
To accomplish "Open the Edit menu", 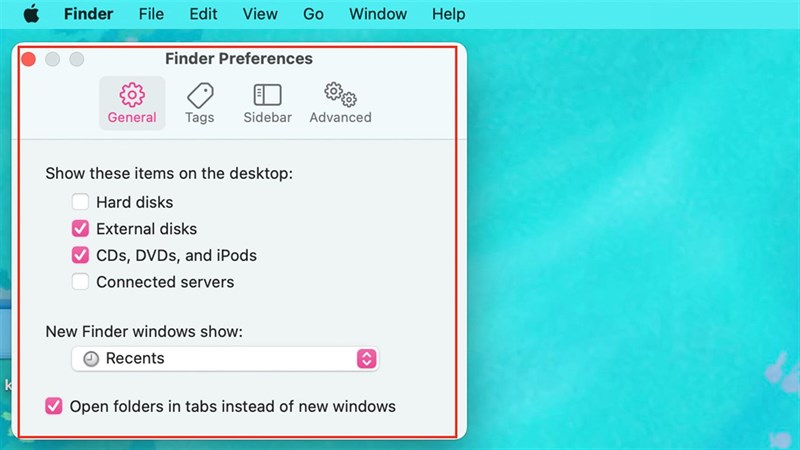I will click(203, 14).
